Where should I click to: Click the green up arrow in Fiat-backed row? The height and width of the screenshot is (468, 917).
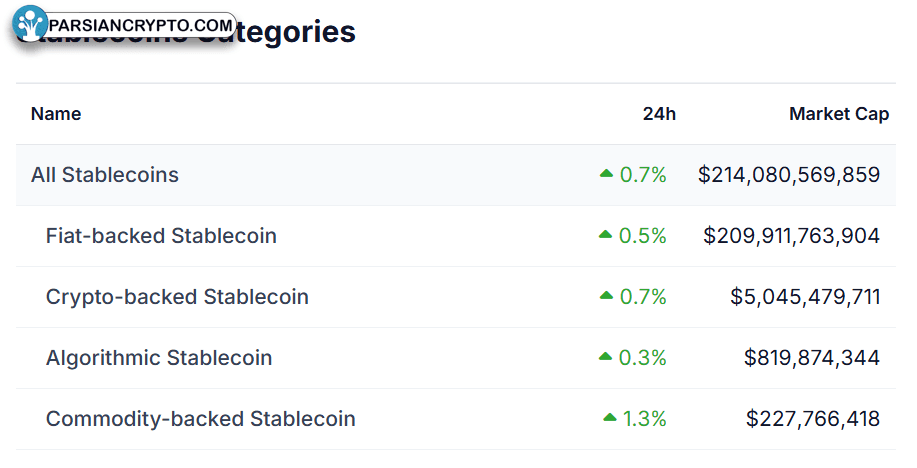pos(605,235)
